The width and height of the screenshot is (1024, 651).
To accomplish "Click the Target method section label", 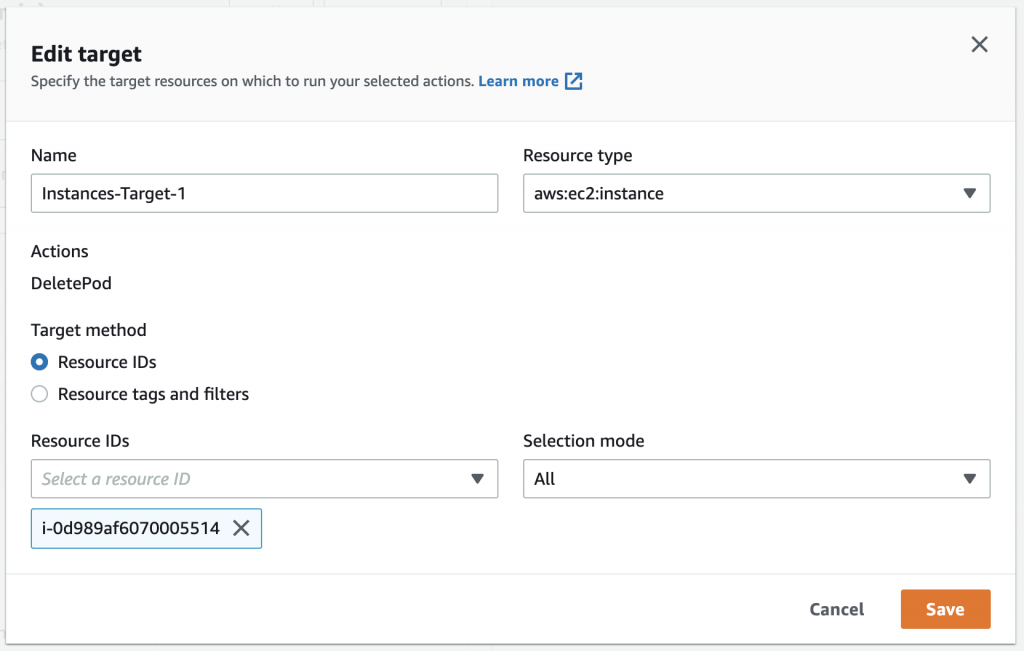I will [x=88, y=330].
